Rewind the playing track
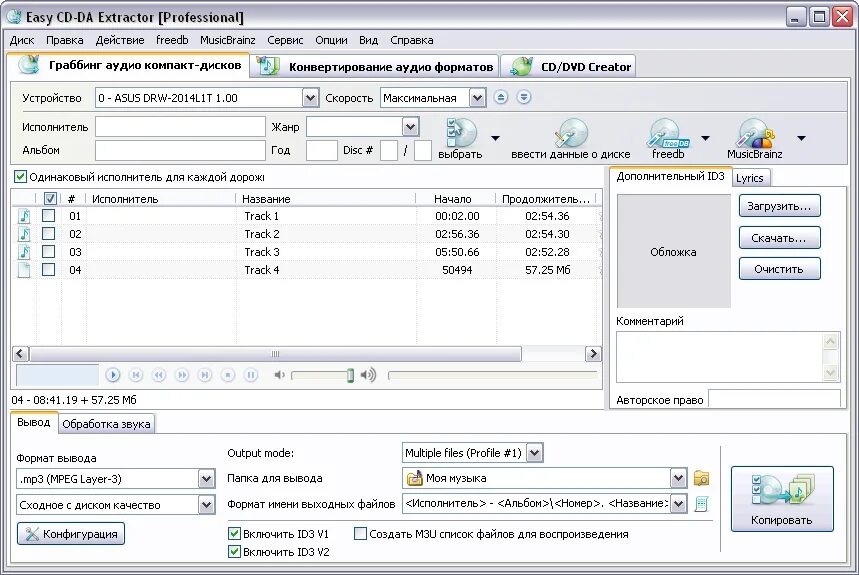859x575 pixels. pos(159,375)
